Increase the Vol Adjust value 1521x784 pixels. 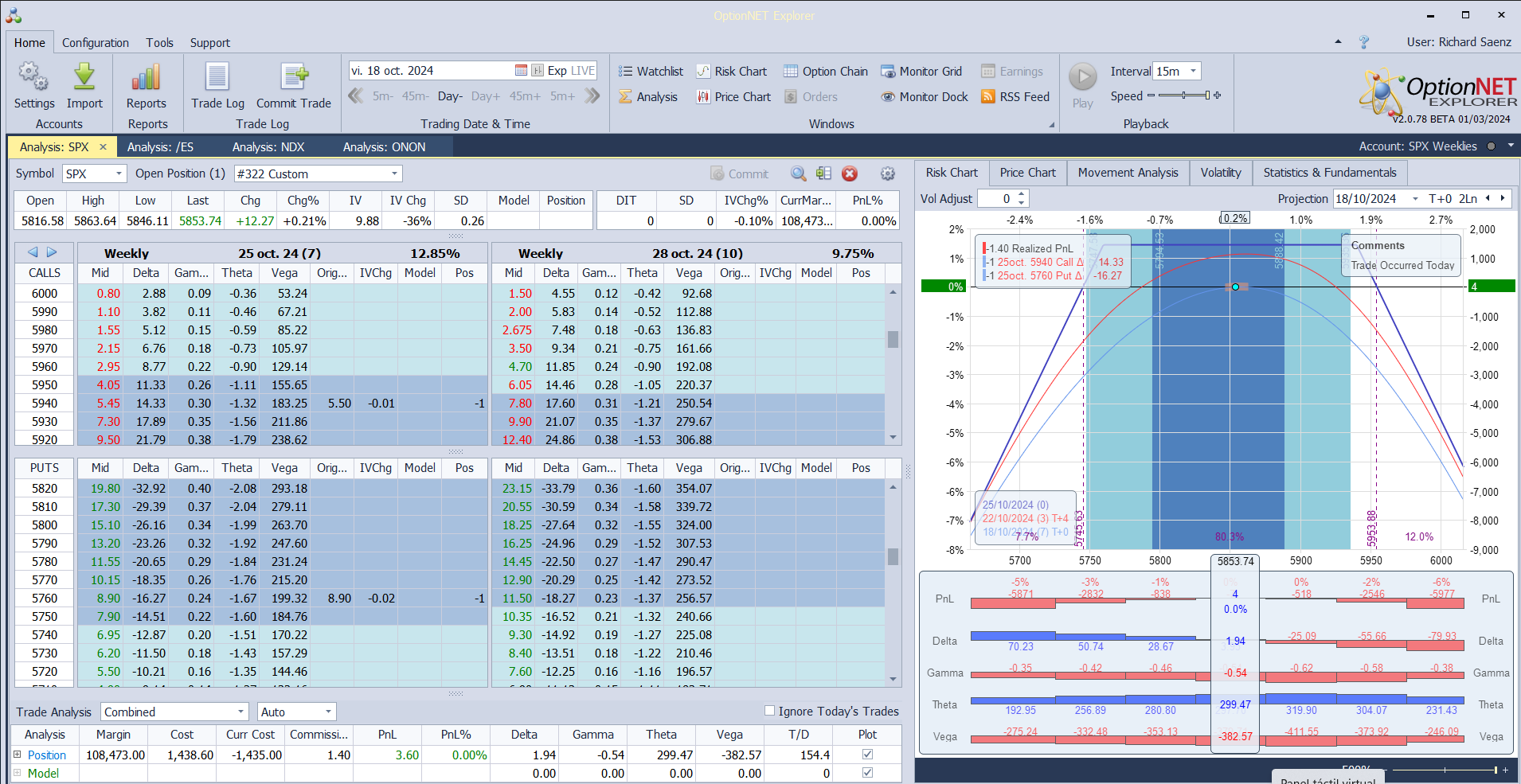[1022, 194]
